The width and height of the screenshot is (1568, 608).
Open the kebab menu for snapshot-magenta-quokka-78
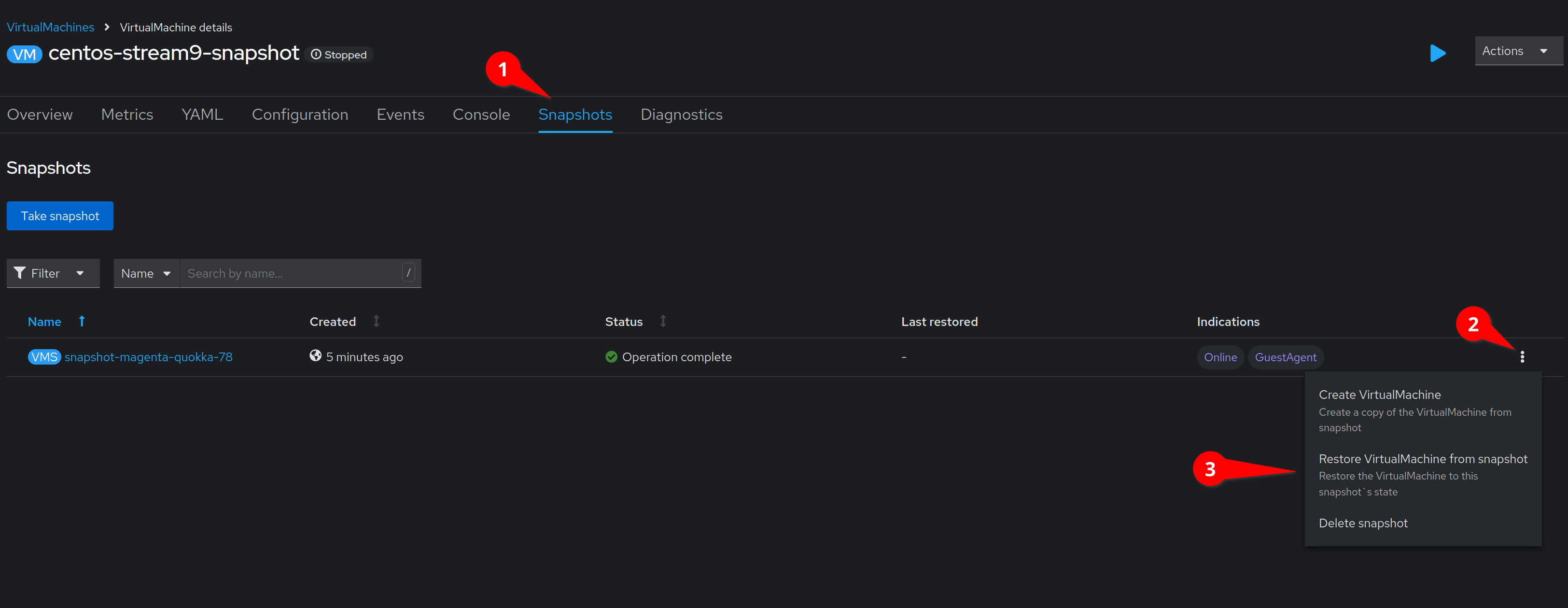pyautogui.click(x=1522, y=357)
